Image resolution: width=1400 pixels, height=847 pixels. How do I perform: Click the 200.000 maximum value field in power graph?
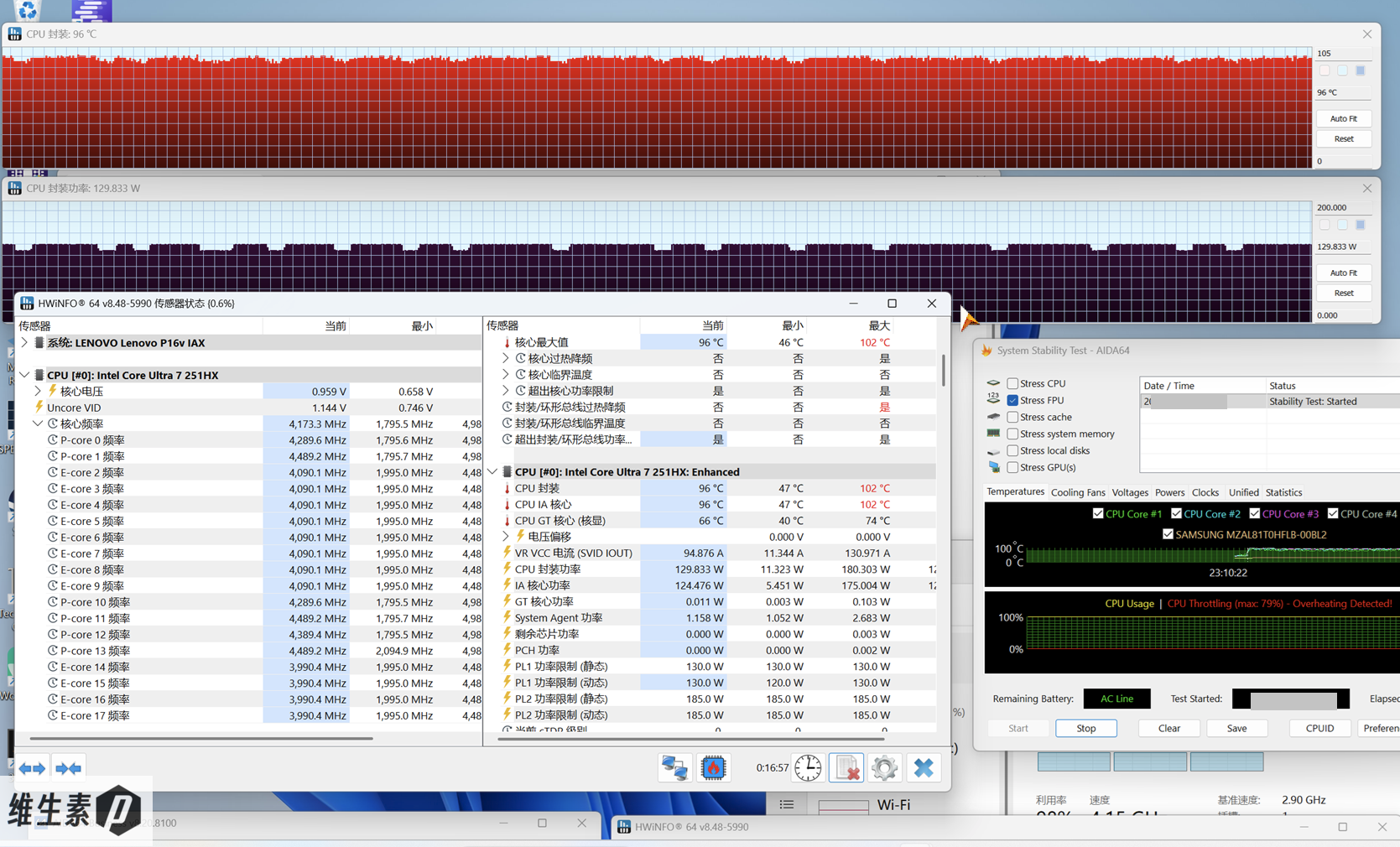1344,207
